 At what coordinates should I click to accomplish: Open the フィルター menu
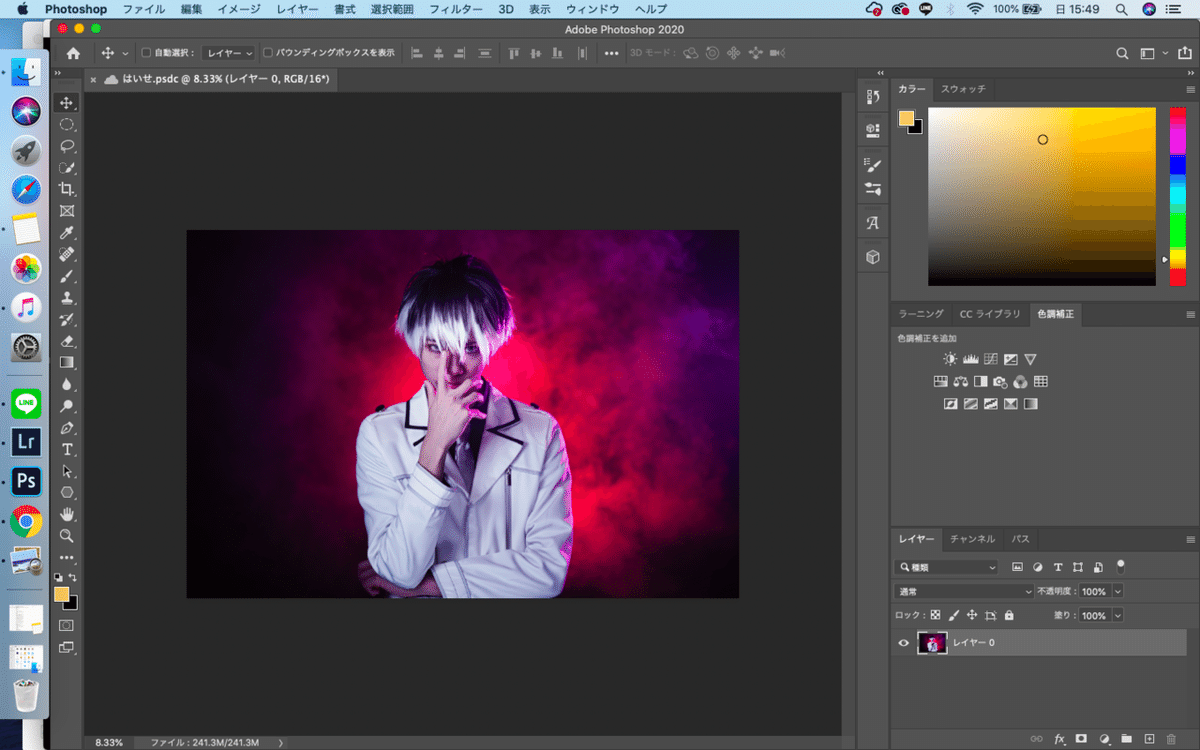click(x=455, y=9)
